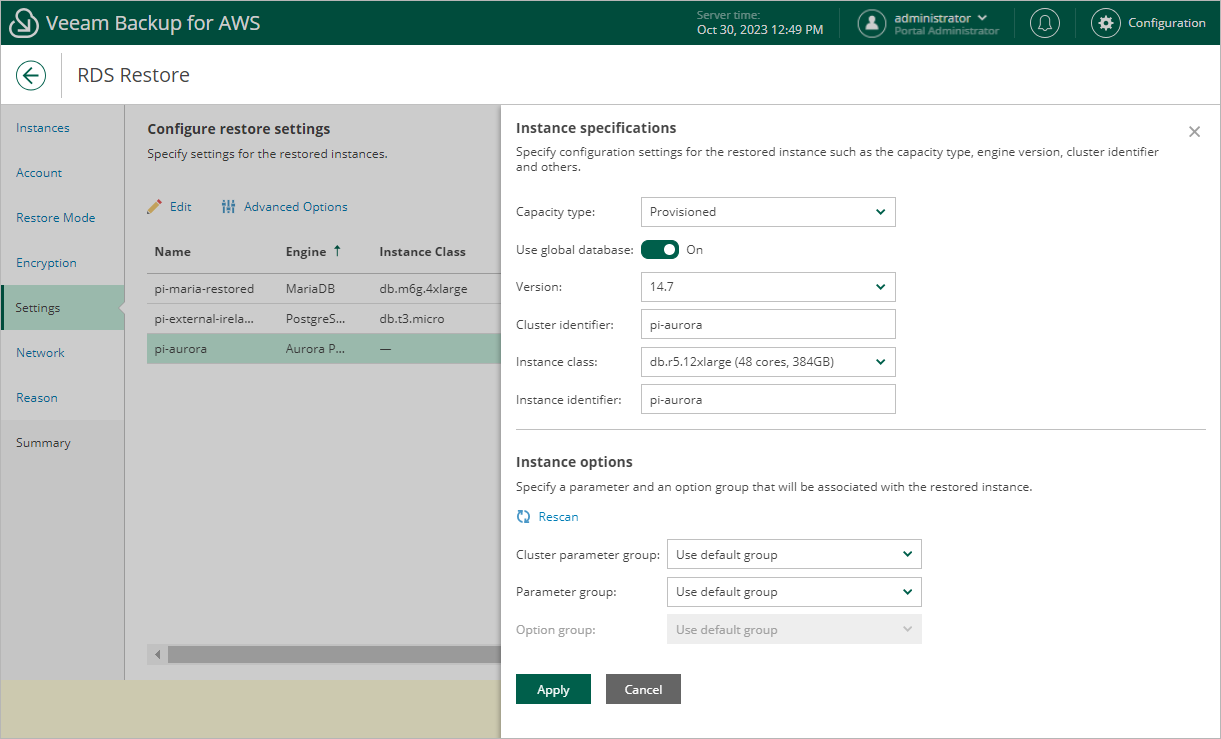Viewport: 1221px width, 739px height.
Task: Open Advanced Options link
Action: pos(296,207)
